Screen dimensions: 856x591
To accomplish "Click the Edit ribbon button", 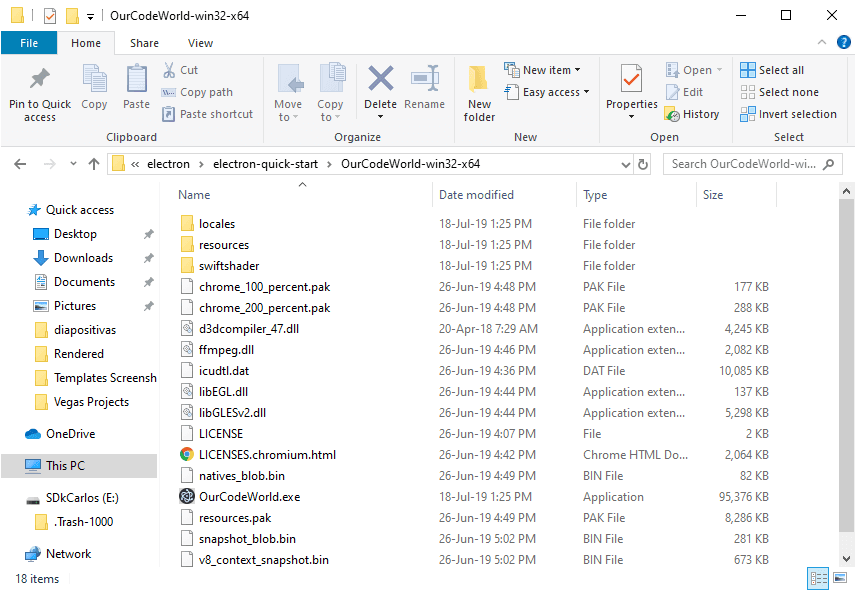I will click(x=685, y=92).
